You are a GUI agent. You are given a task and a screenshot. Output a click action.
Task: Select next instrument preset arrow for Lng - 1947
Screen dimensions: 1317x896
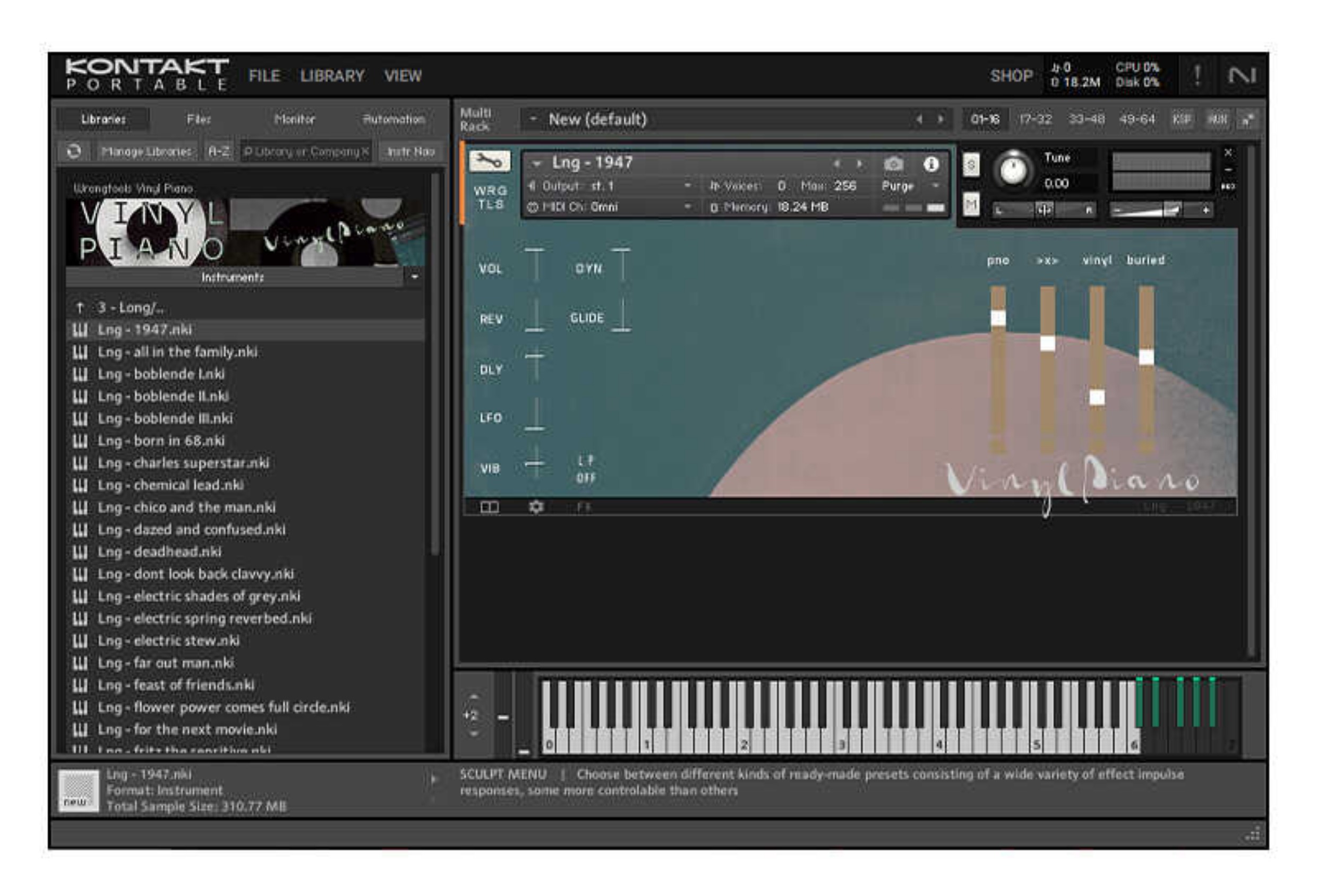click(860, 164)
